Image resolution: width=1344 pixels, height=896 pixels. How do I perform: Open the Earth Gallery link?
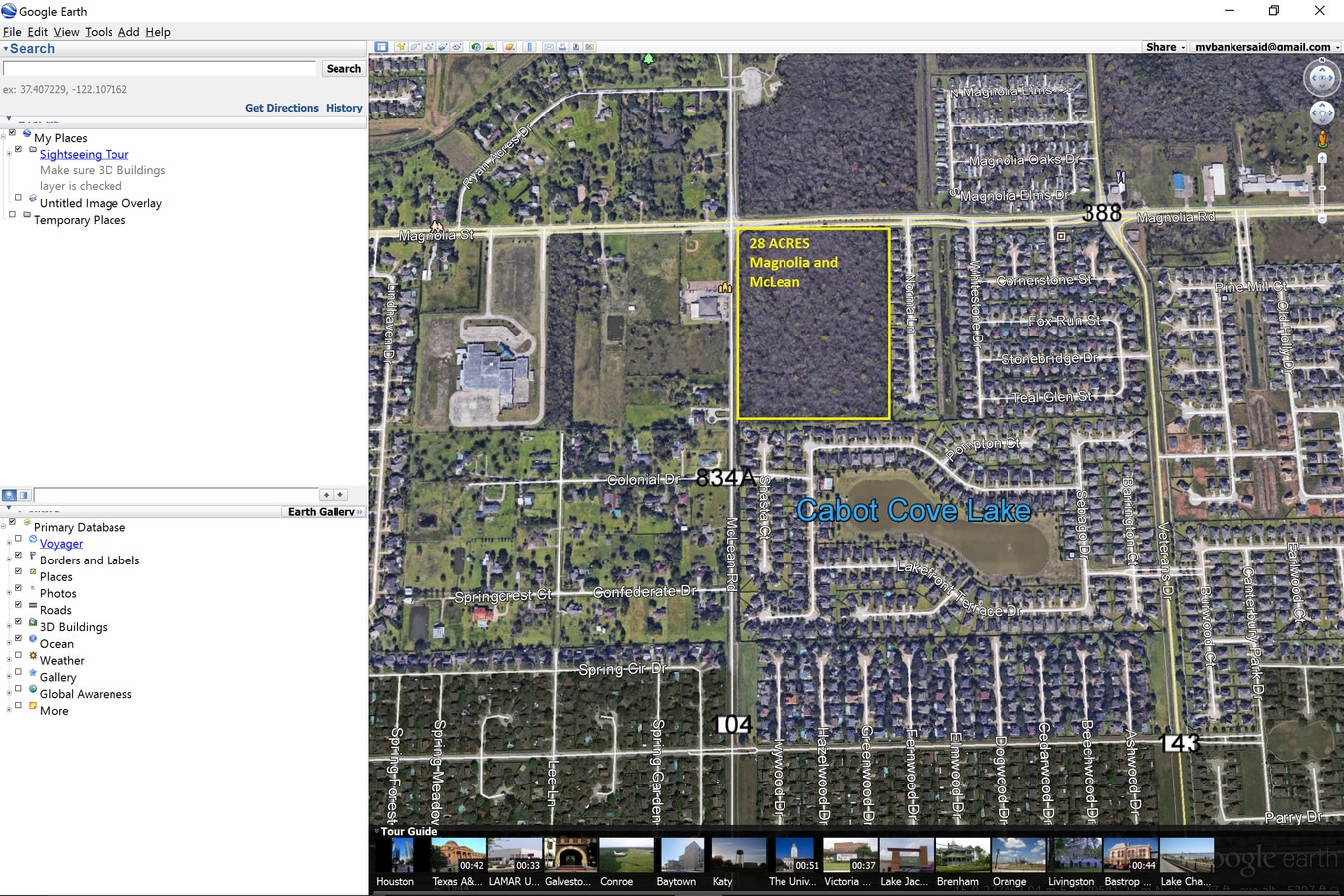322,511
